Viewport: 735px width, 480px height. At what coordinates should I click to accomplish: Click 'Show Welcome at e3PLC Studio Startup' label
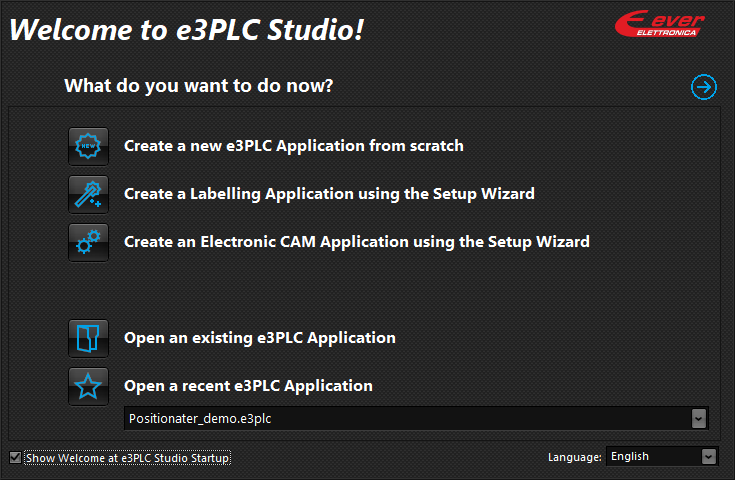click(x=128, y=458)
